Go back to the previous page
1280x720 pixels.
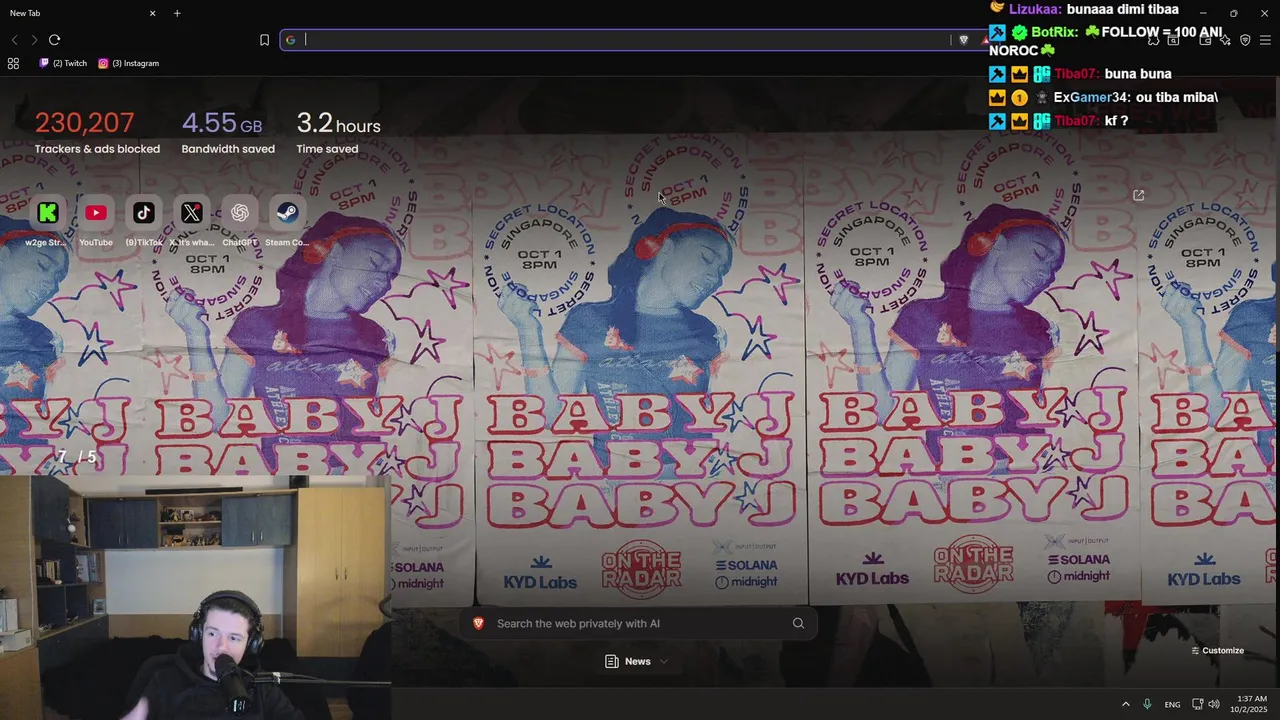click(x=14, y=40)
